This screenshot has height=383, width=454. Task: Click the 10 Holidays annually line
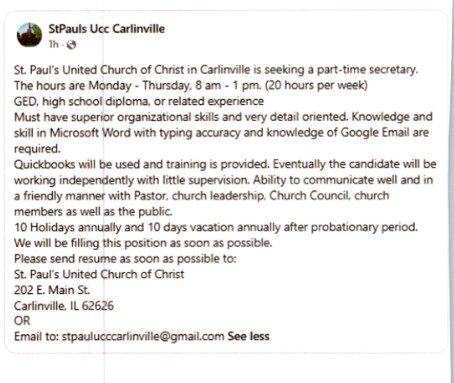216,227
